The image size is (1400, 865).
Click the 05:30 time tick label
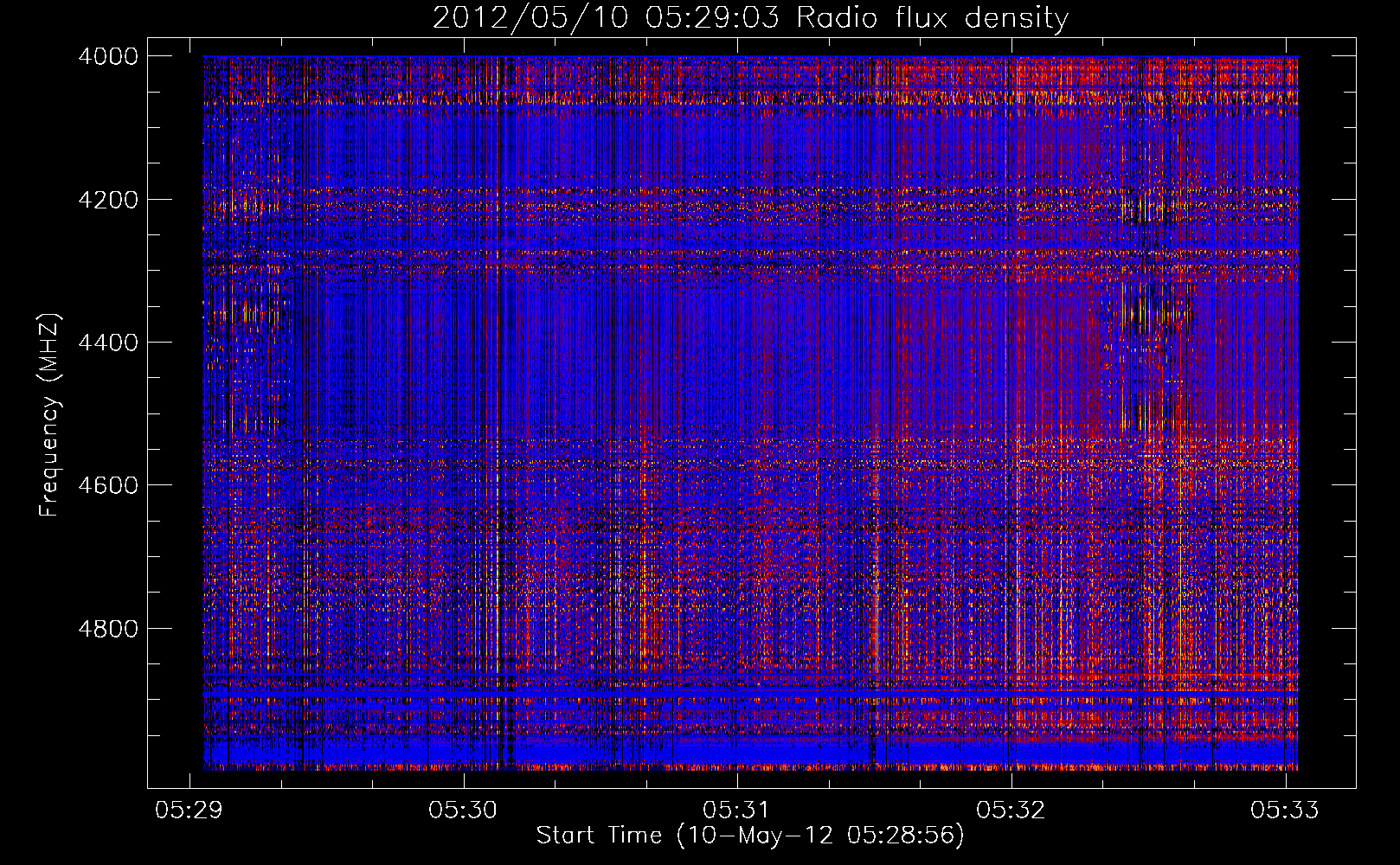463,810
